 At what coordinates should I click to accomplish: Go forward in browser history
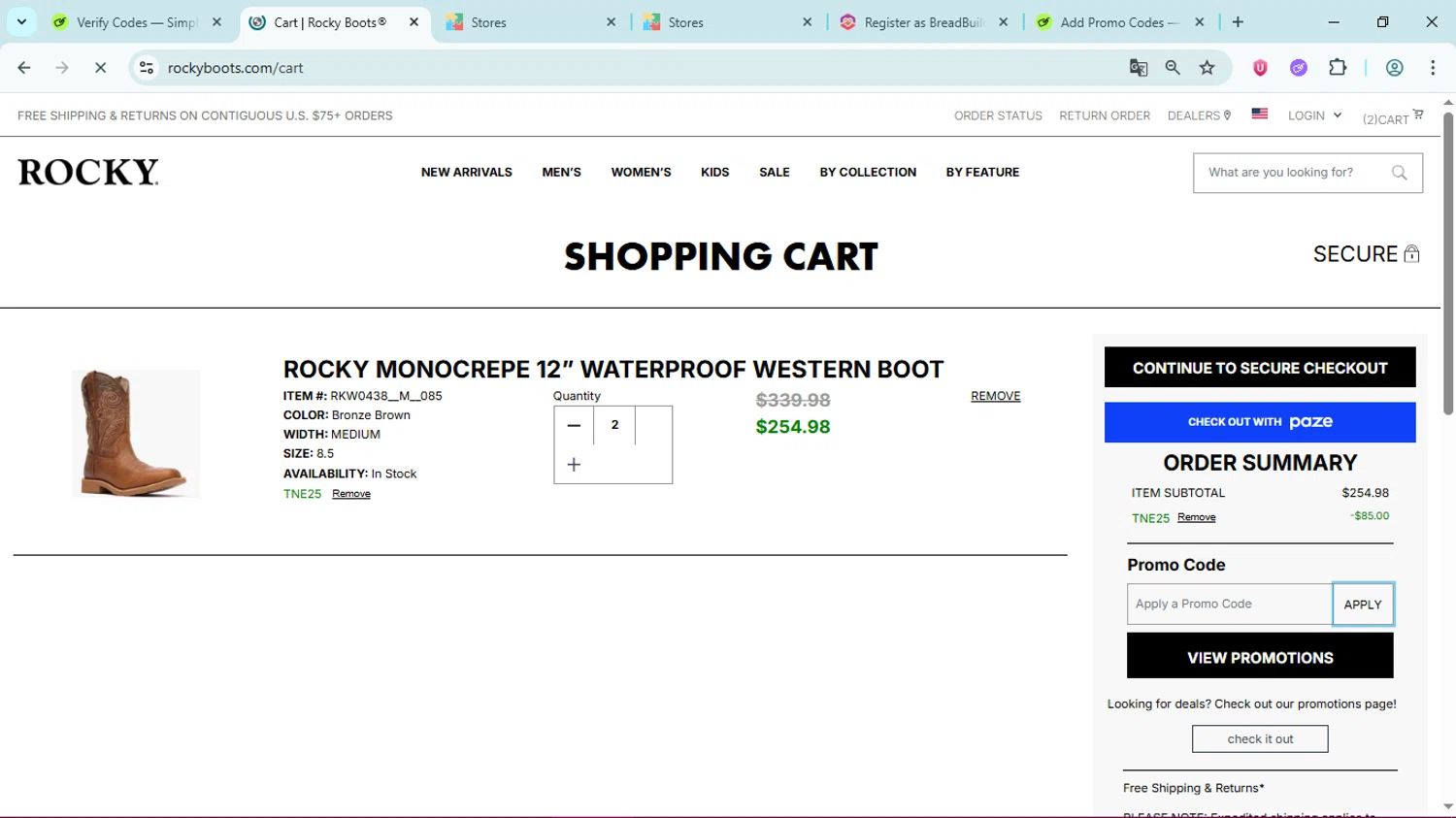pos(62,68)
